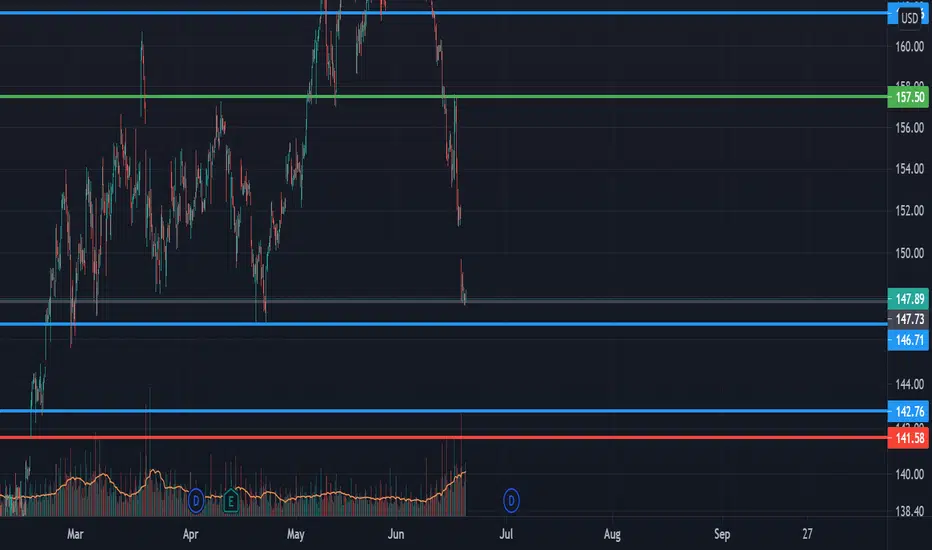Image resolution: width=932 pixels, height=550 pixels.
Task: Select the green 157.50 price label
Action: pos(908,97)
